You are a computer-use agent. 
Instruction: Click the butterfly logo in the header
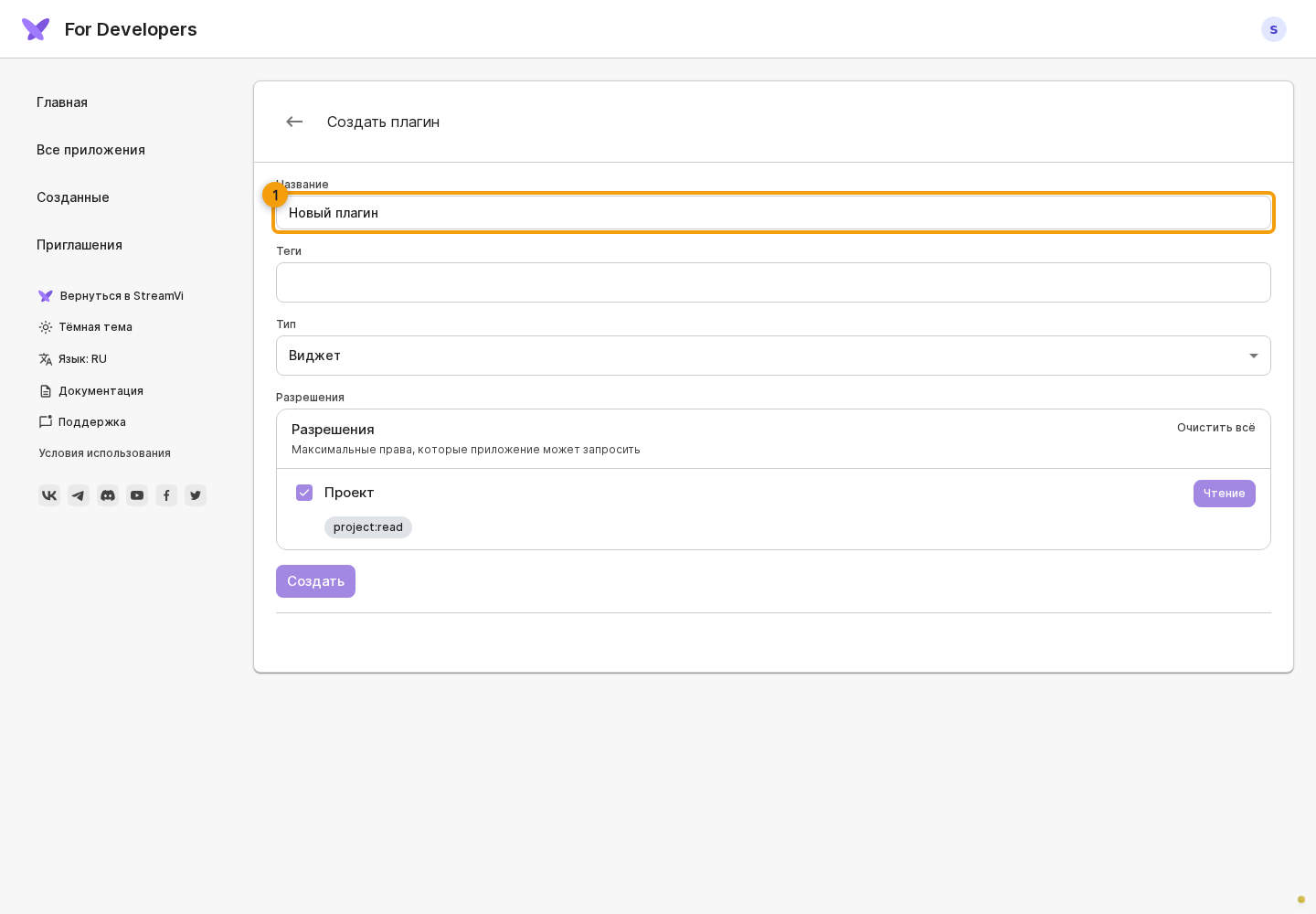pos(36,29)
